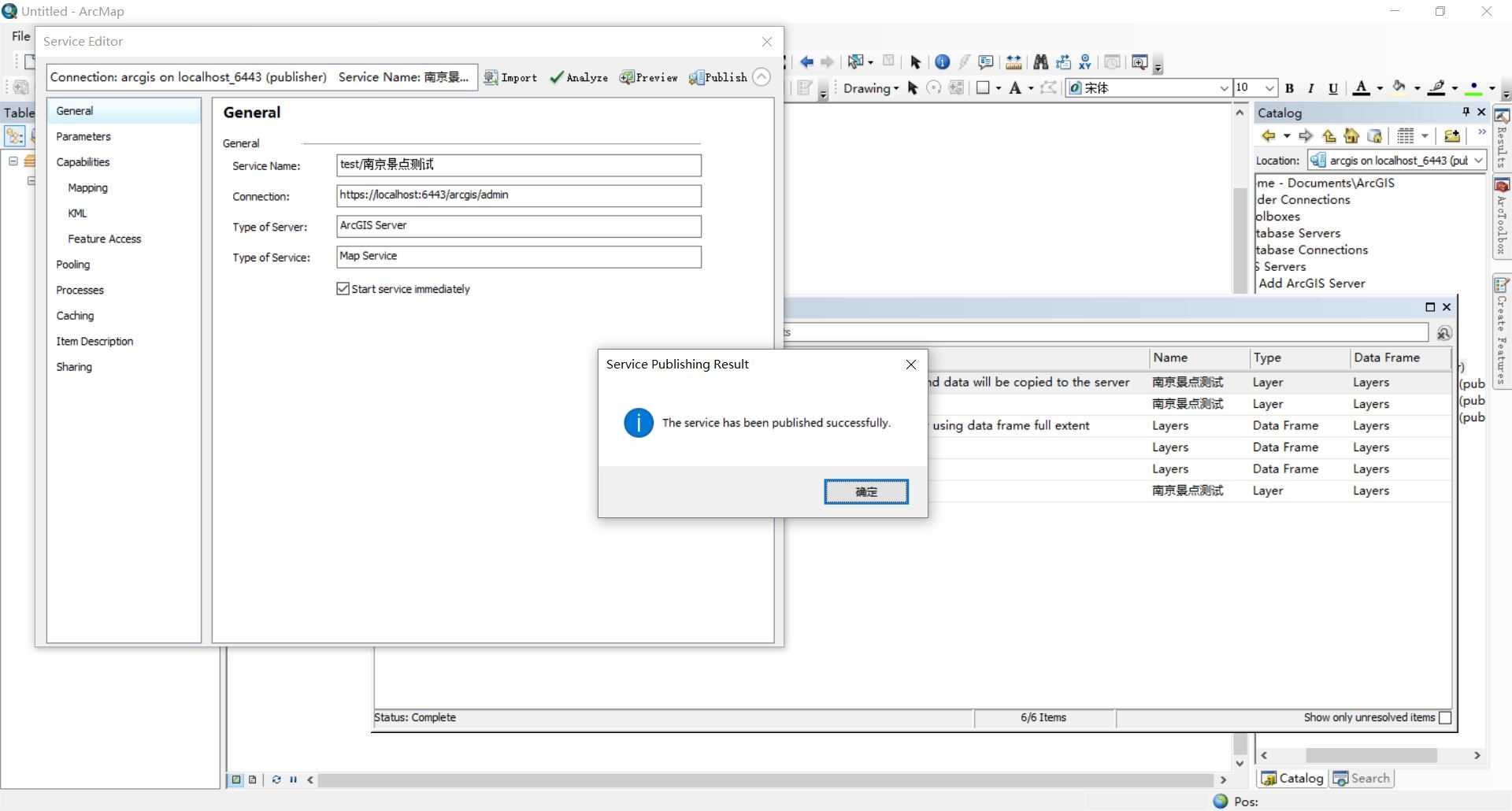Open the Processes page
Screen dimensions: 1512x811
[x=80, y=290]
